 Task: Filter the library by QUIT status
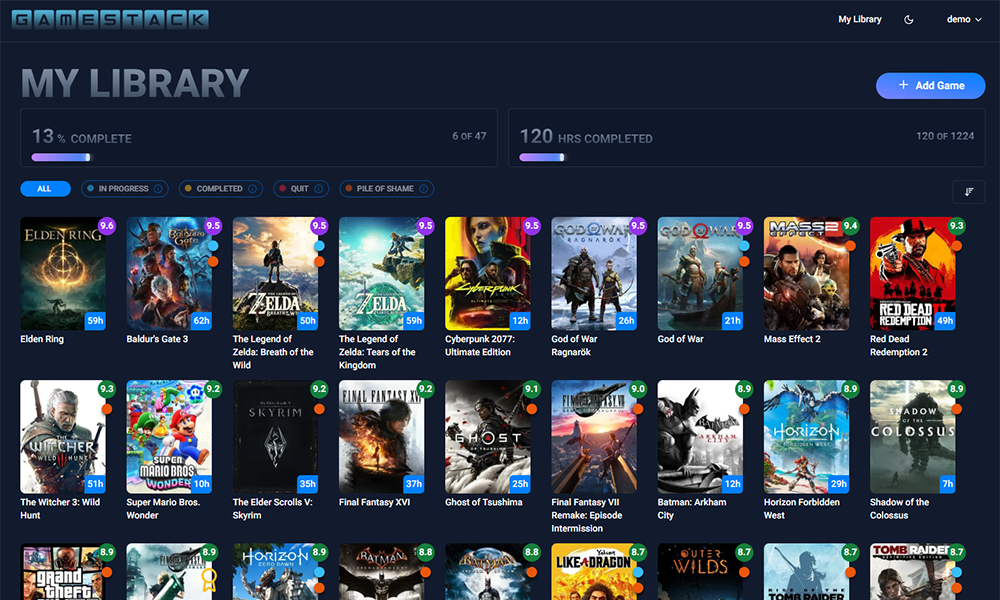(301, 189)
